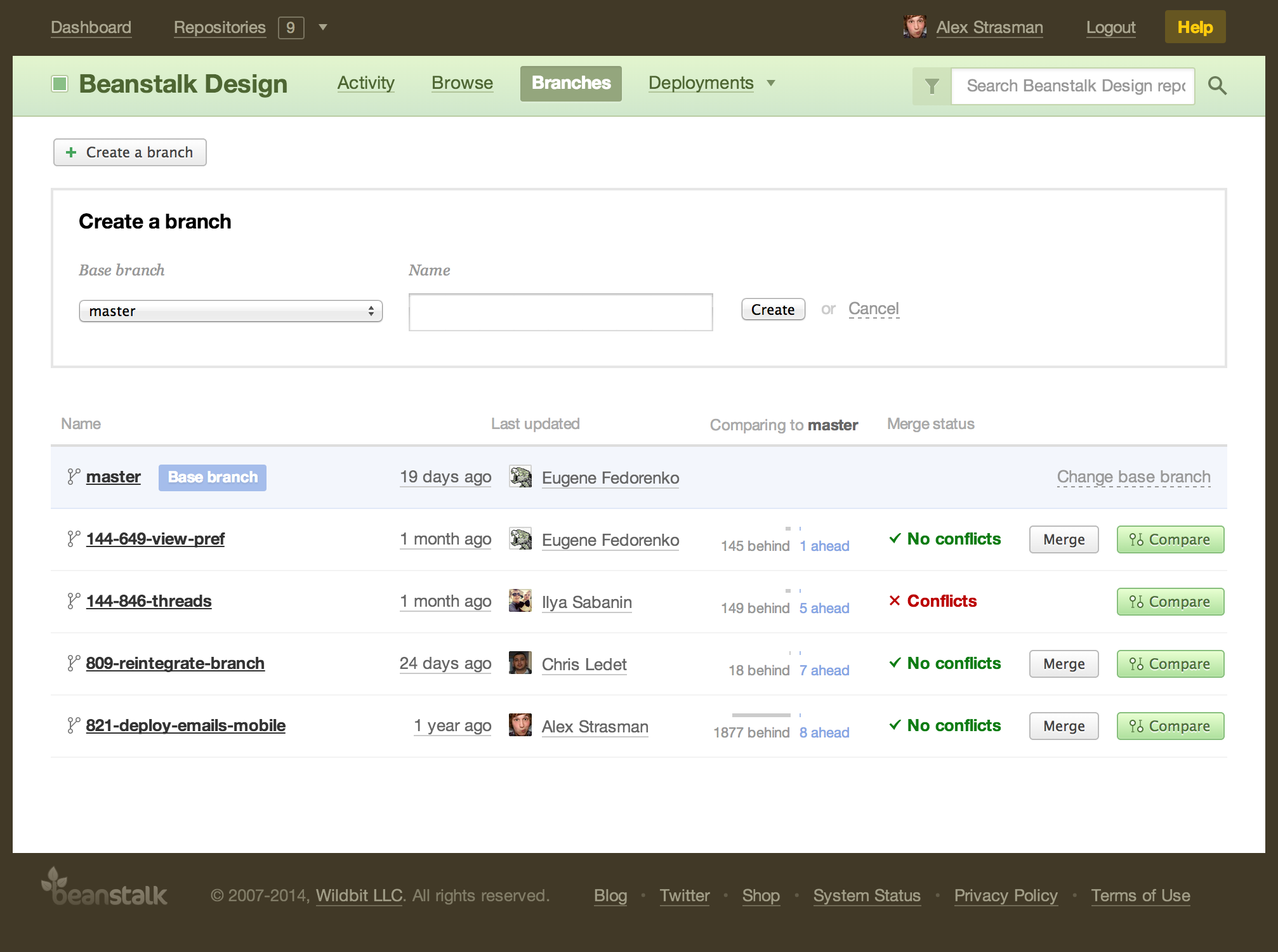Viewport: 1278px width, 952px height.
Task: Click the Help button
Action: coord(1195,27)
